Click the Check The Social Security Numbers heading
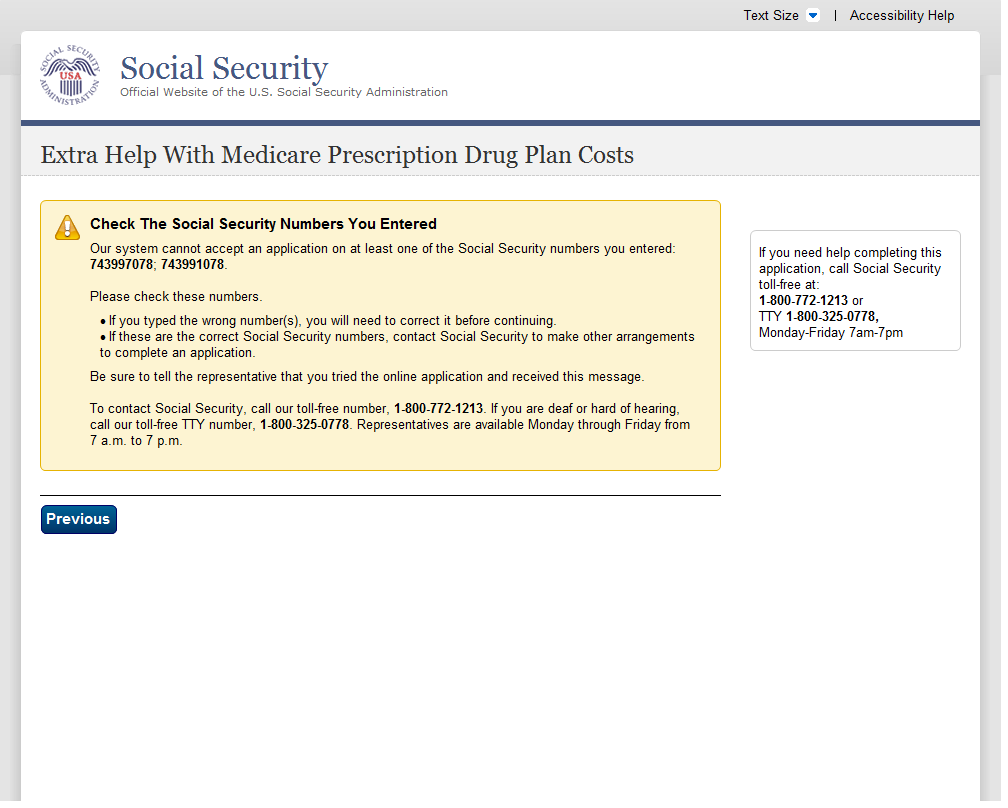This screenshot has height=808, width=1008. point(263,224)
